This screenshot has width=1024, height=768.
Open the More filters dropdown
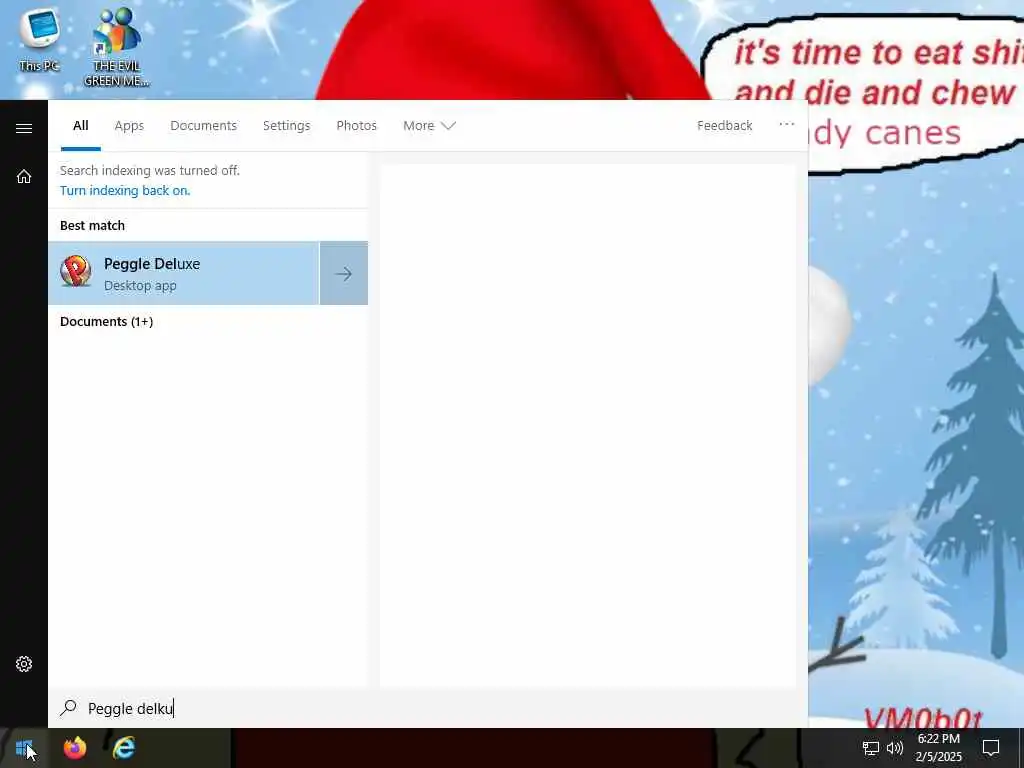click(429, 125)
